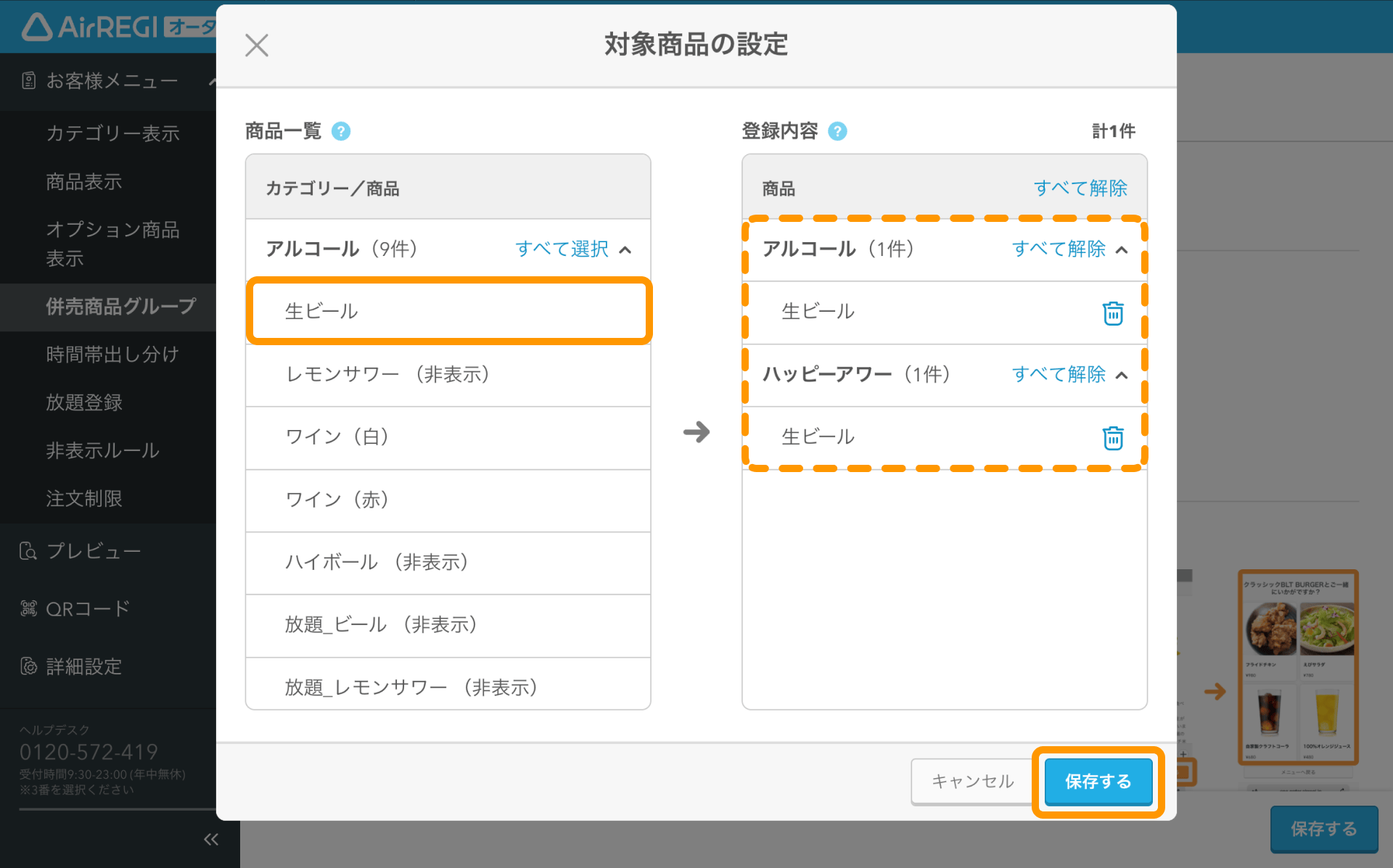This screenshot has width=1393, height=868.
Task: Open QRコード menu item
Action: [88, 608]
